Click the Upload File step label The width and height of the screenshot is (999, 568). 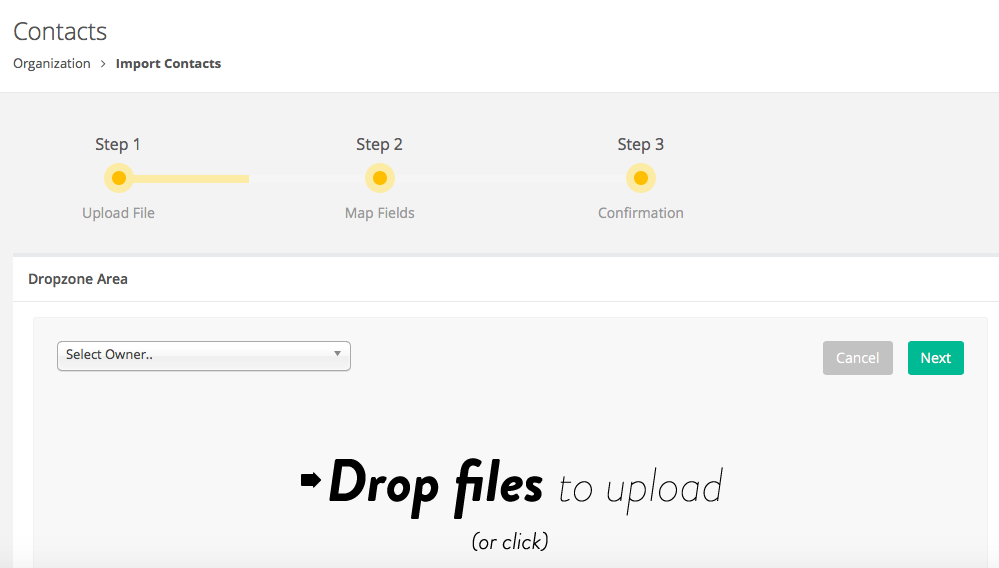119,213
